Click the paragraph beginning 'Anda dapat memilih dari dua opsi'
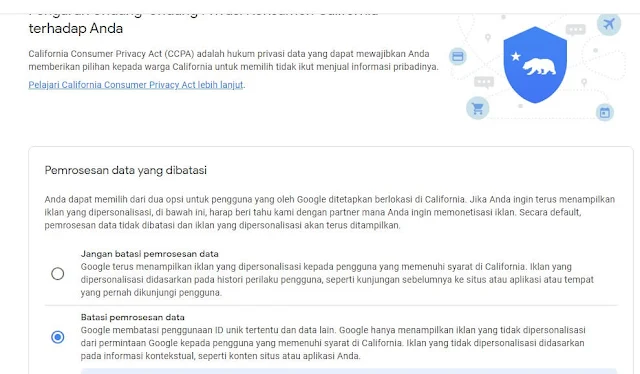640x374 pixels. (330, 212)
